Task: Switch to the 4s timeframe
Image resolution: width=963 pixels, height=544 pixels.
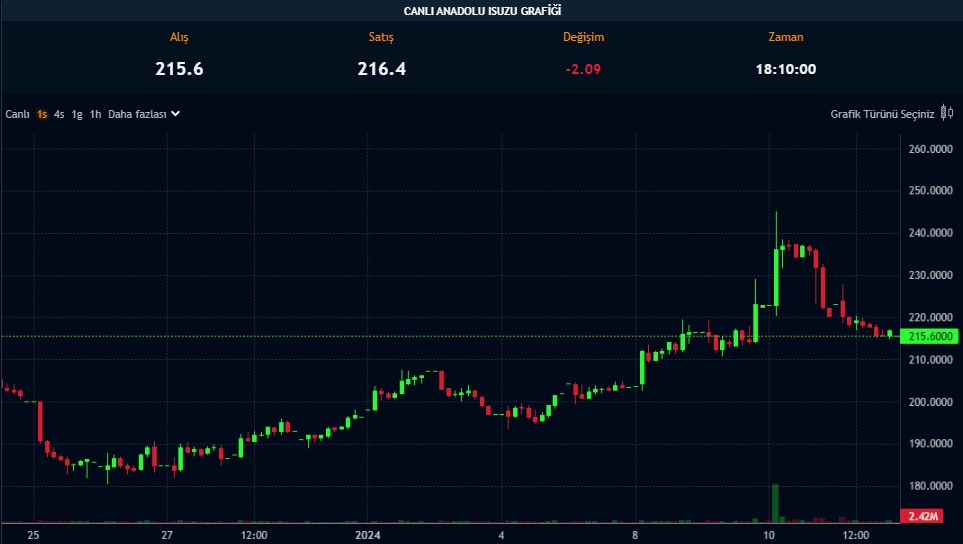Action: coord(59,114)
